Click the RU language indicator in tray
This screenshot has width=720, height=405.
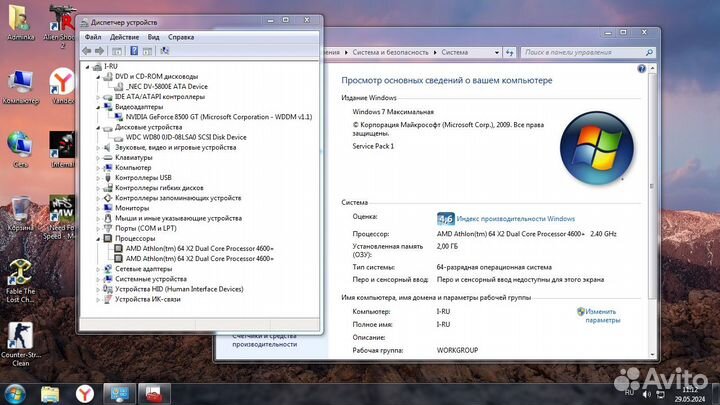click(x=629, y=393)
